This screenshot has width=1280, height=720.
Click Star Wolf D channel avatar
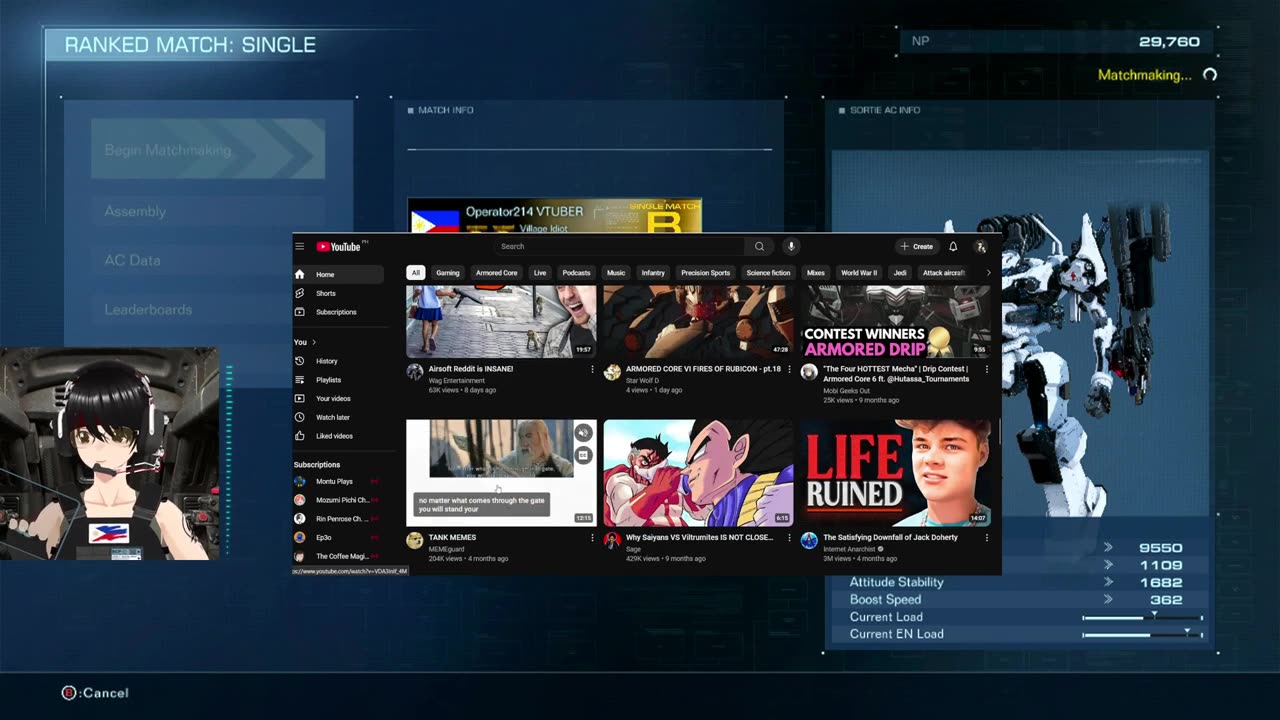coord(612,372)
